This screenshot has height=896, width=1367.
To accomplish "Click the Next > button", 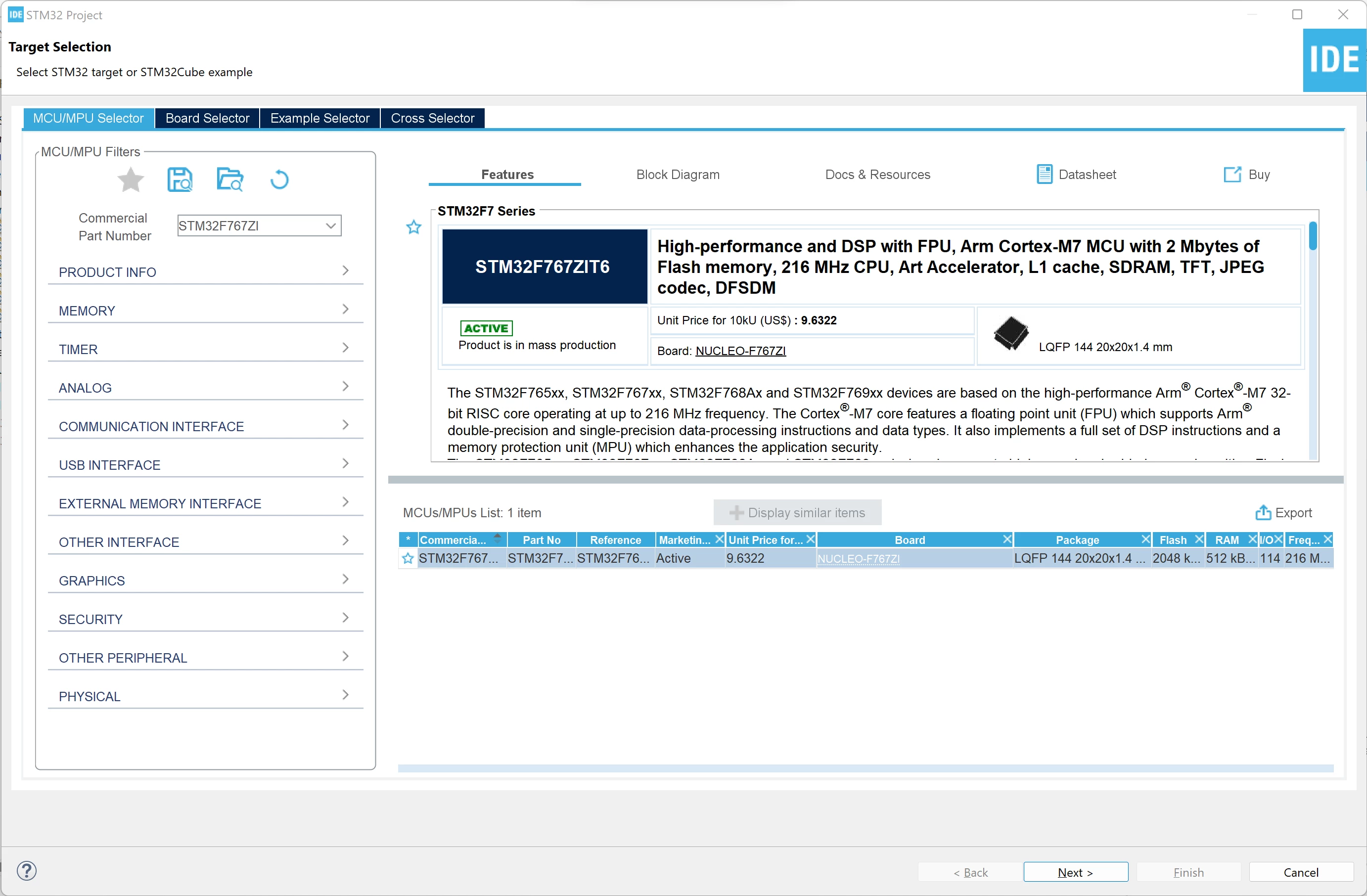I will [1075, 872].
